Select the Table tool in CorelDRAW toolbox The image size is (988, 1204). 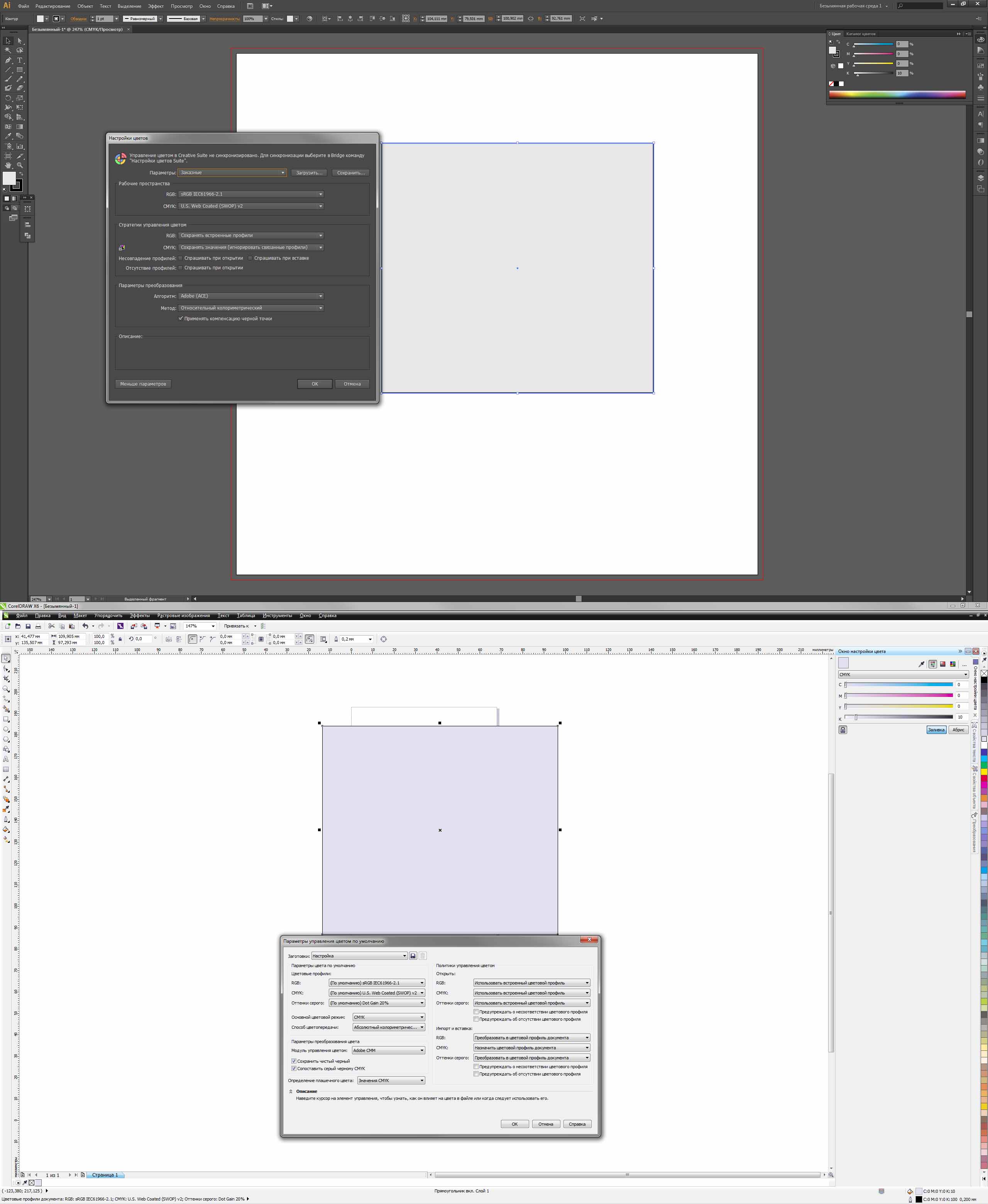click(6, 769)
